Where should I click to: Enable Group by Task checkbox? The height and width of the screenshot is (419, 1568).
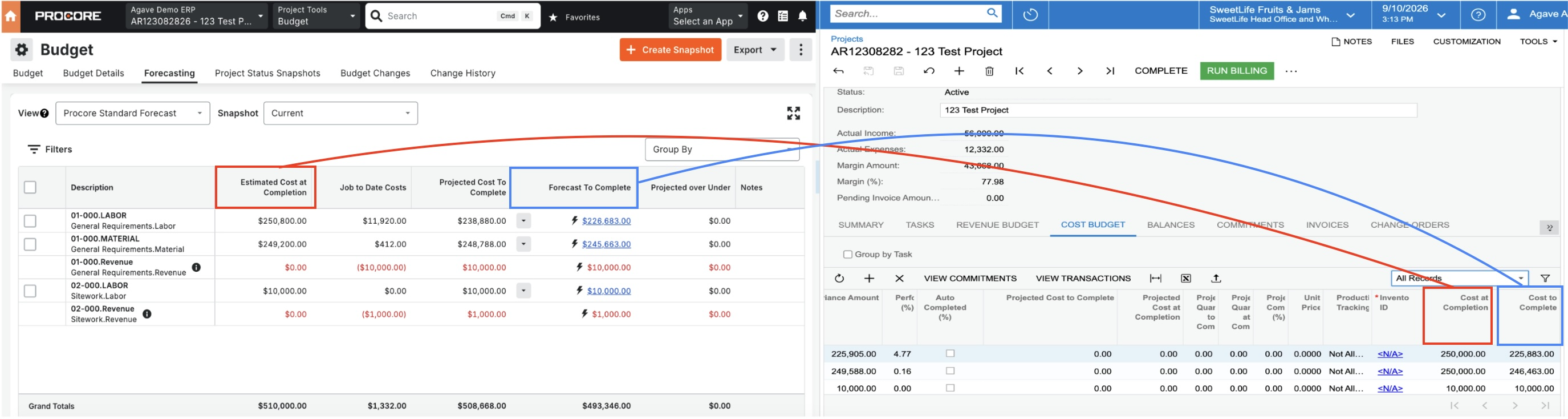847,255
